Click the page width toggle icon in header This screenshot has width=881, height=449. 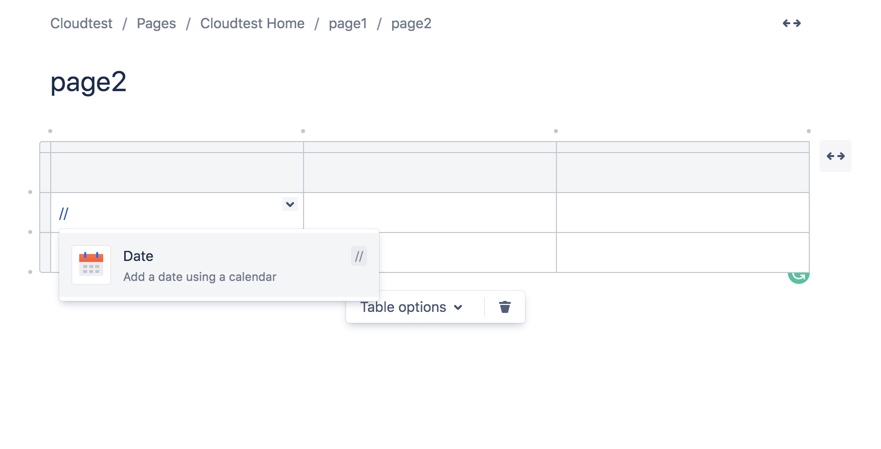(x=791, y=23)
